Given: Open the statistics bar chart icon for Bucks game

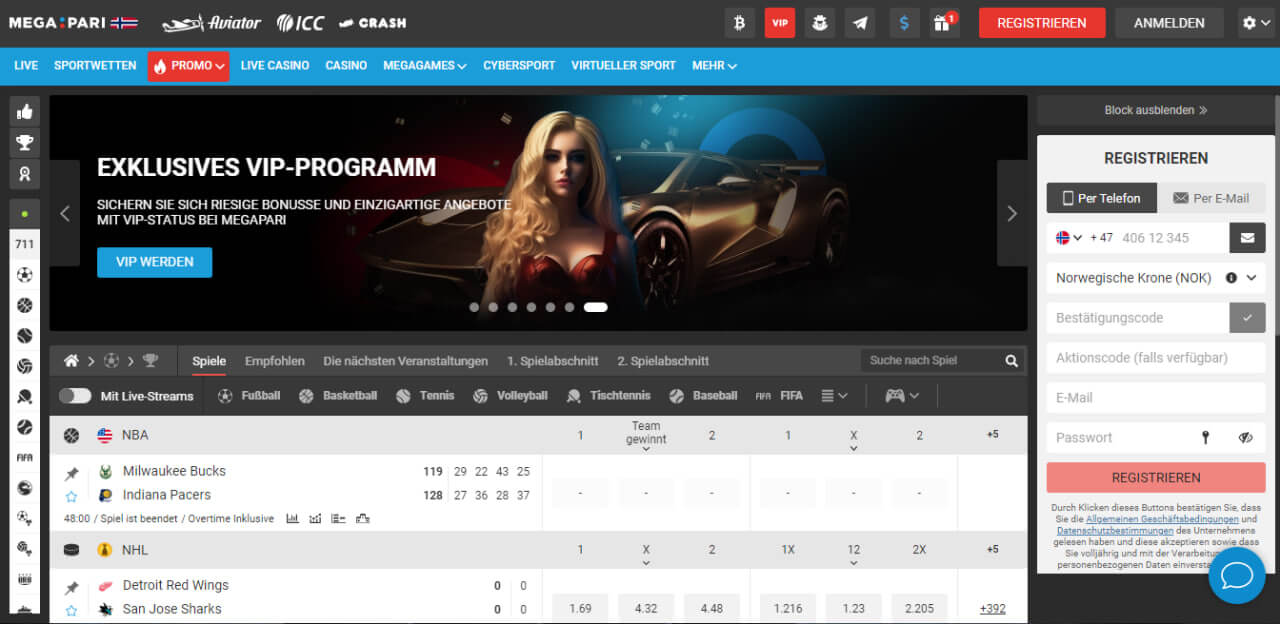Looking at the screenshot, I should 293,519.
